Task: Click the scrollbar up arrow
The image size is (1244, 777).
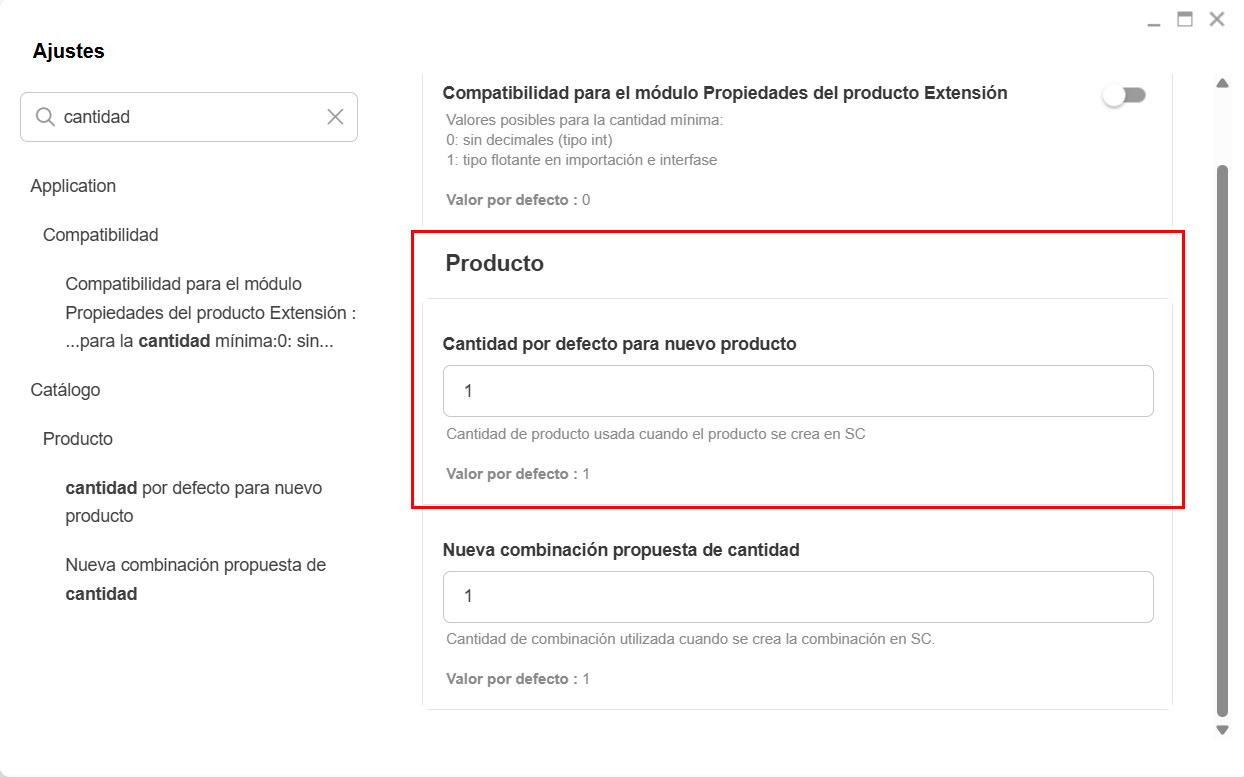Action: (1222, 84)
